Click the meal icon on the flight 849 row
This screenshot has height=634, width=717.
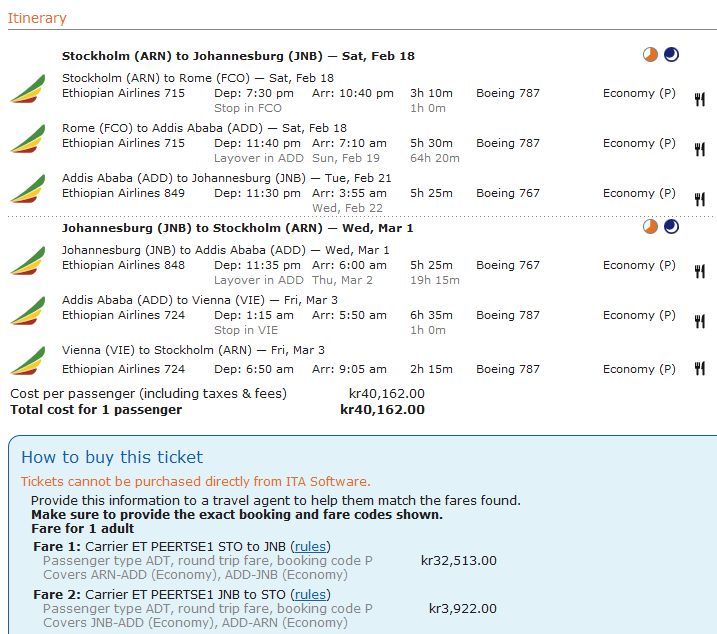click(x=700, y=199)
